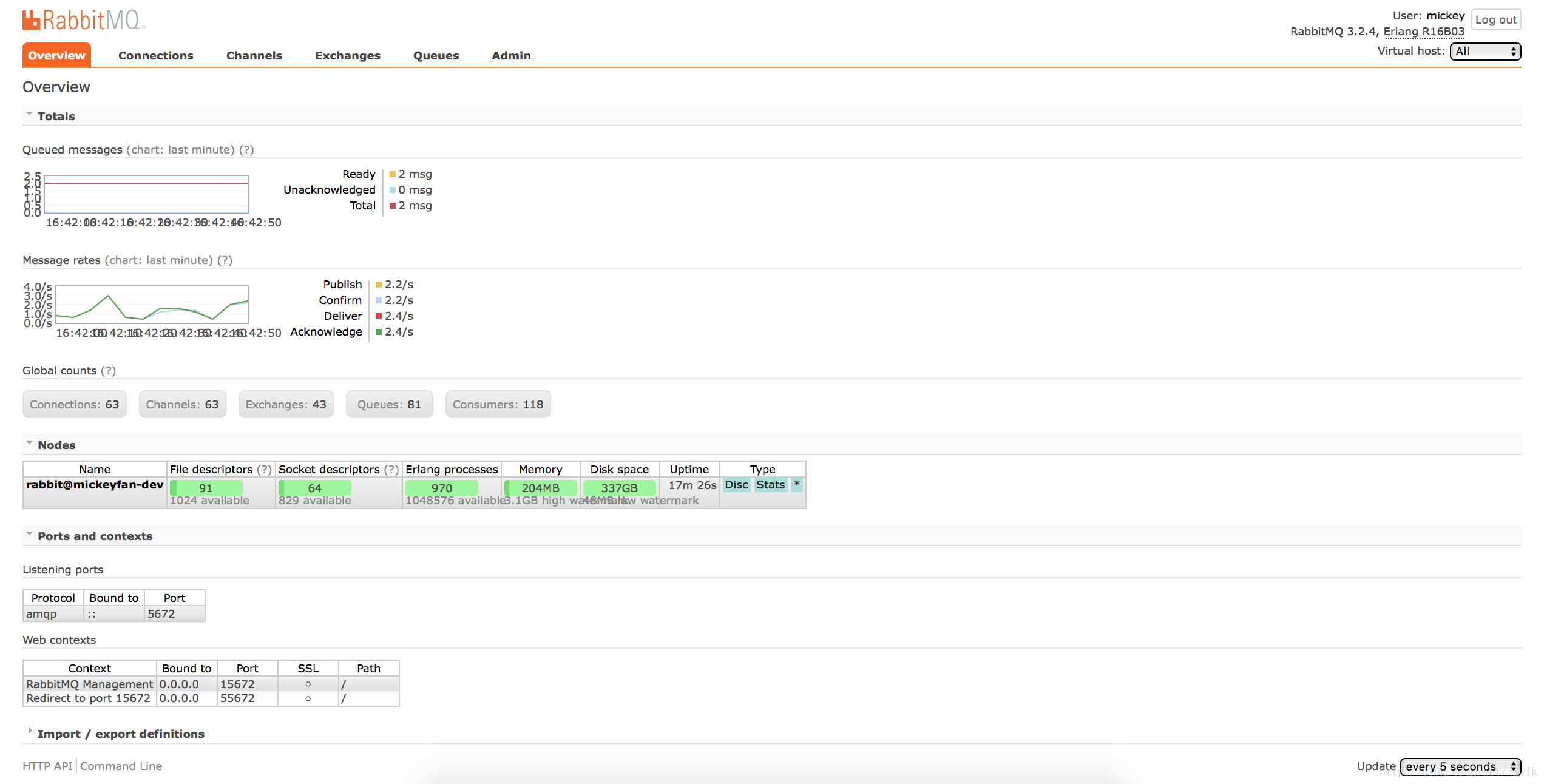
Task: Click the Disk space 337GB bar
Action: 619,487
